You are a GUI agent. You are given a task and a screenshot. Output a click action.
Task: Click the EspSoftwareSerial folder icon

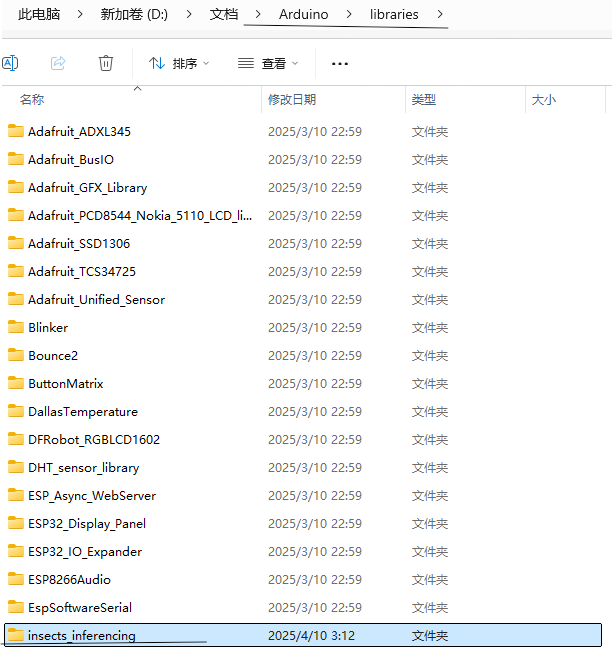pyautogui.click(x=16, y=607)
